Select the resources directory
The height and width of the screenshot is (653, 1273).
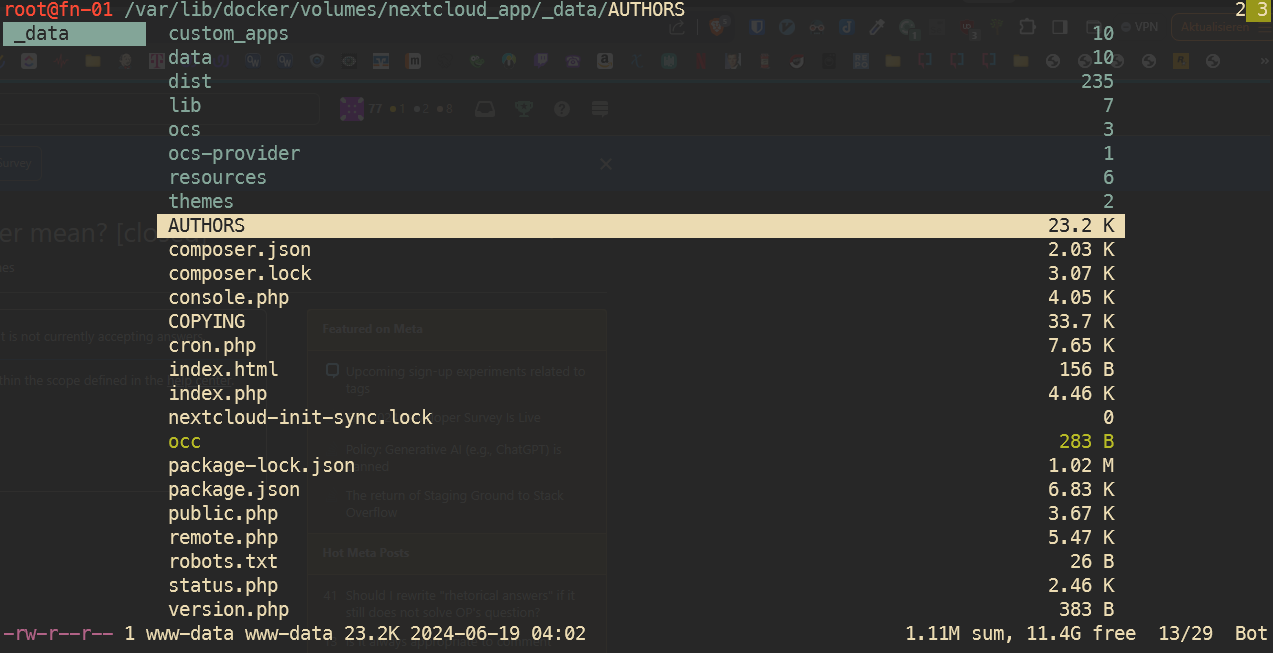point(217,178)
